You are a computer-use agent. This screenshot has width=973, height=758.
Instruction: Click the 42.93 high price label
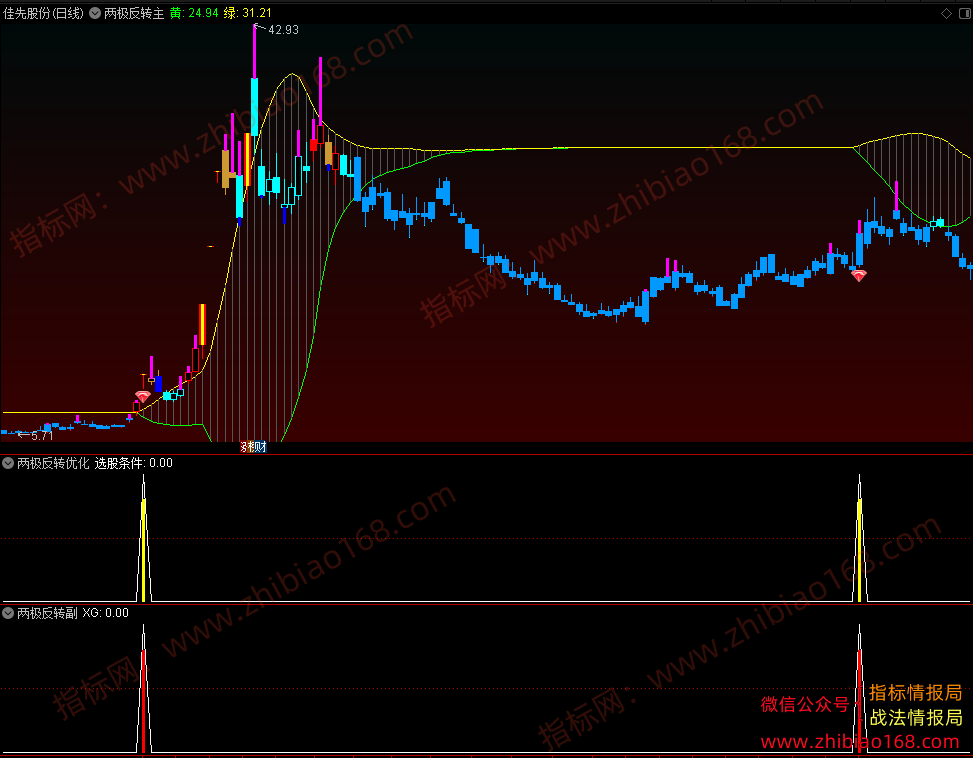283,30
